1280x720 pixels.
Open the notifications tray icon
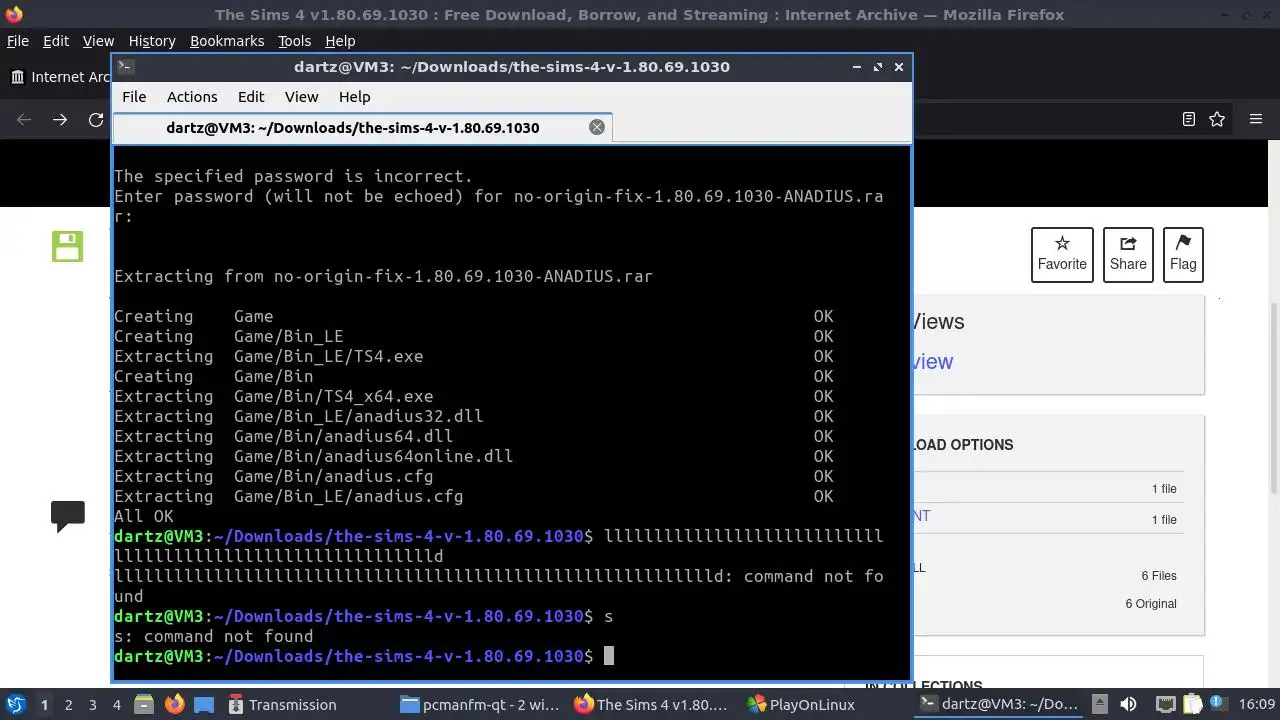(x=1217, y=705)
